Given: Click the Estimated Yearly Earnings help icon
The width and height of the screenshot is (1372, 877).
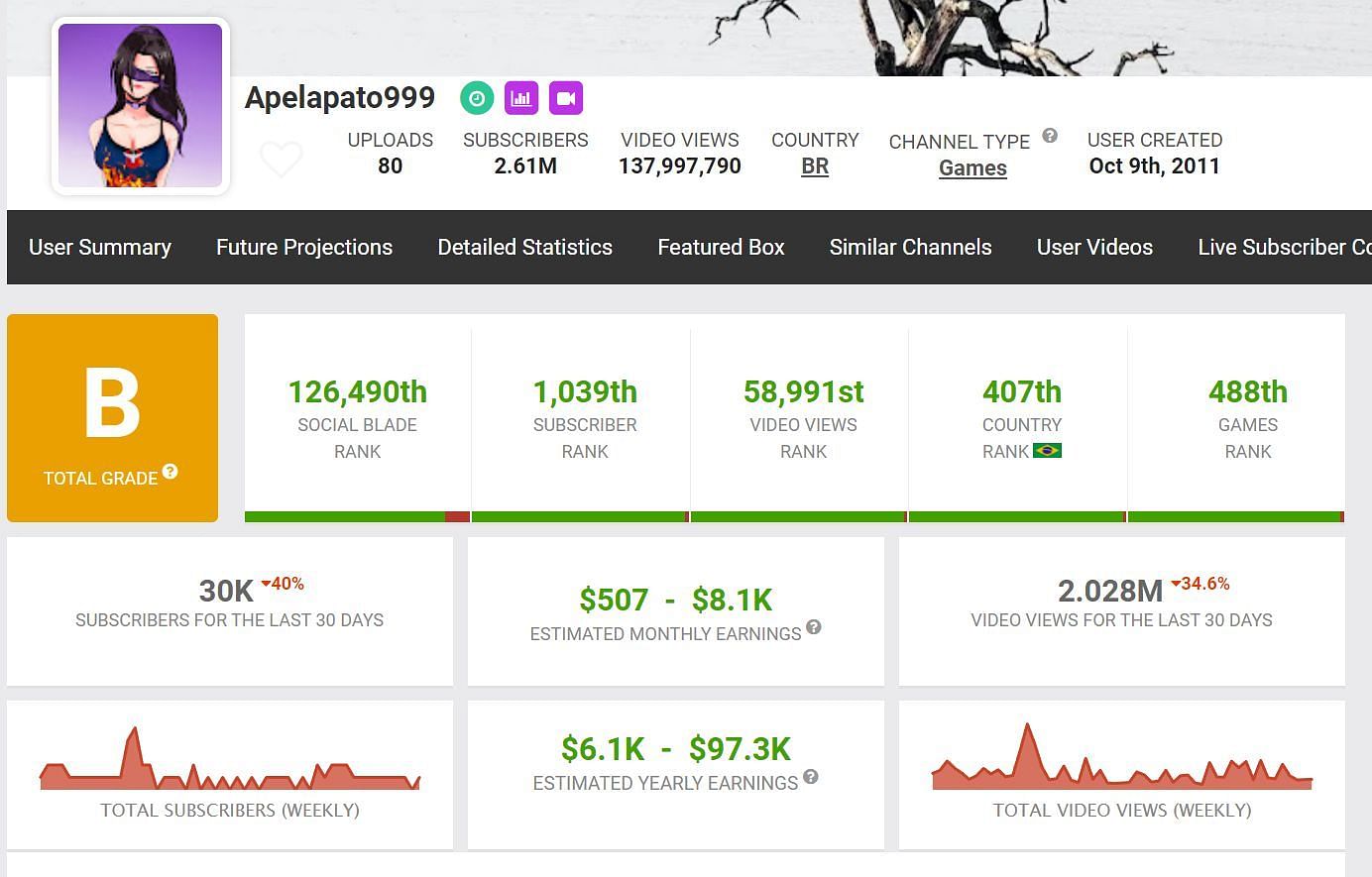Looking at the screenshot, I should [x=810, y=777].
